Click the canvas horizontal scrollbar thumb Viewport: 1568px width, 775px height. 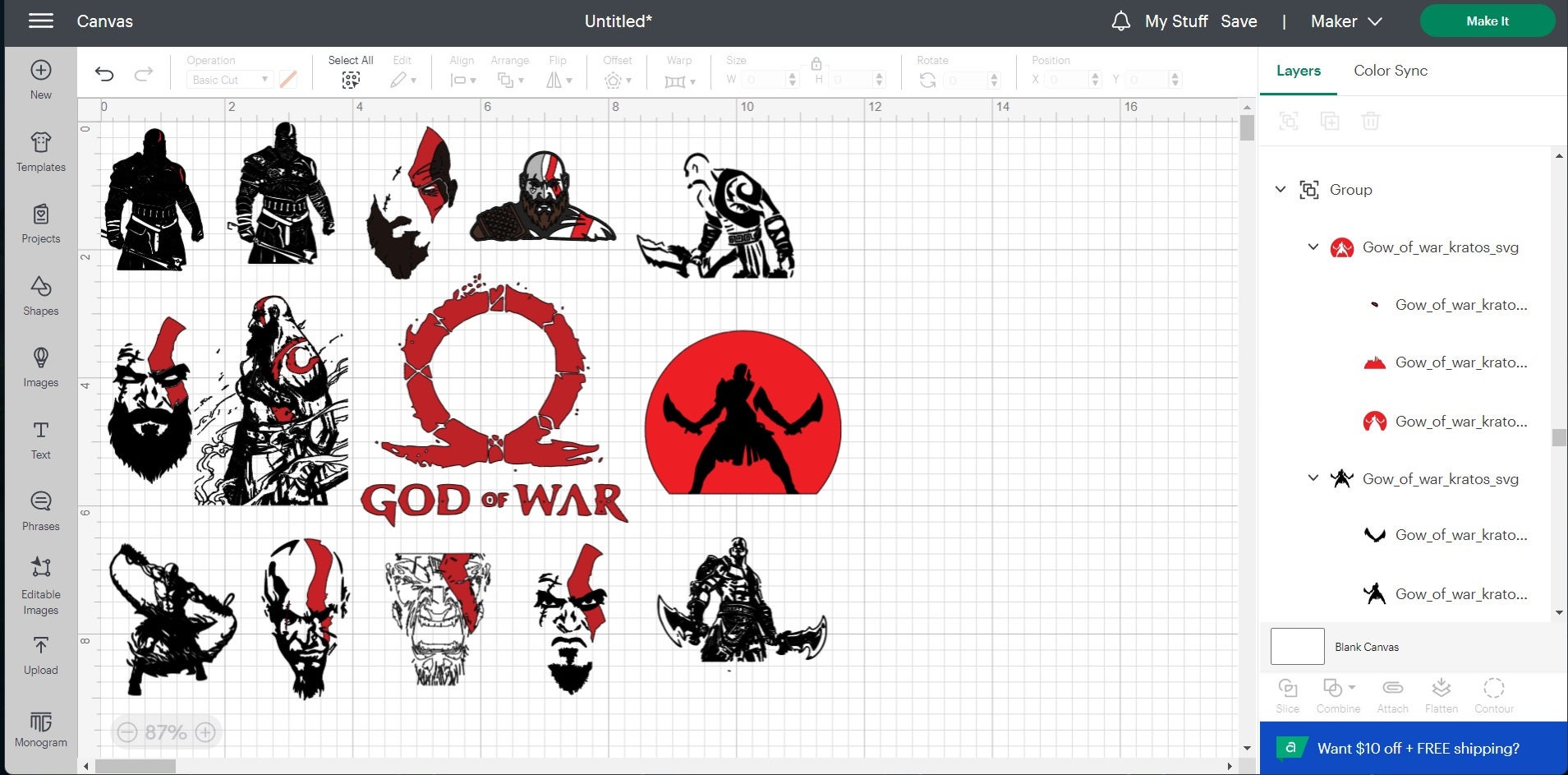pyautogui.click(x=136, y=767)
